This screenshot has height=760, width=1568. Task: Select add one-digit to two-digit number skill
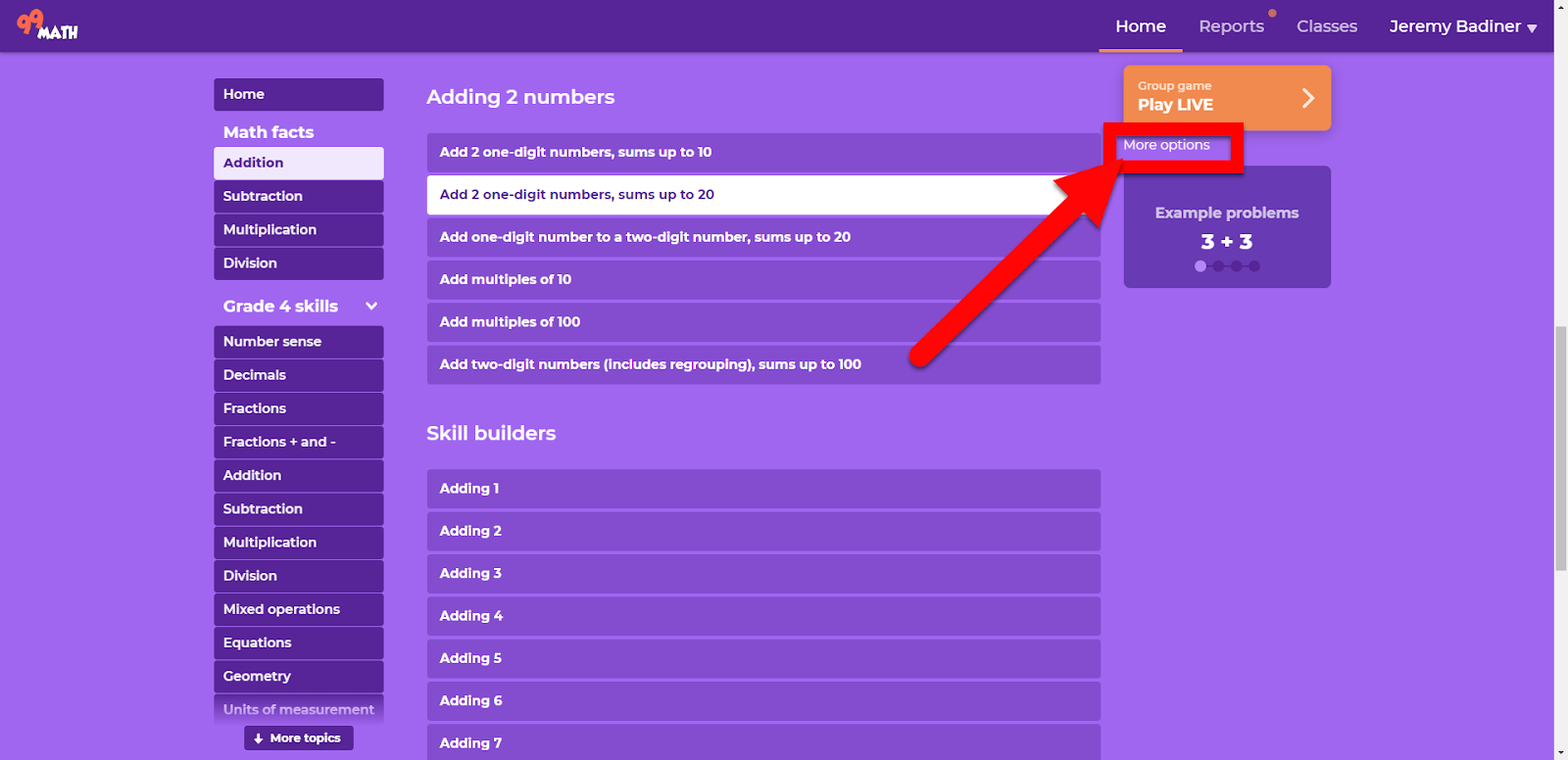pos(763,237)
